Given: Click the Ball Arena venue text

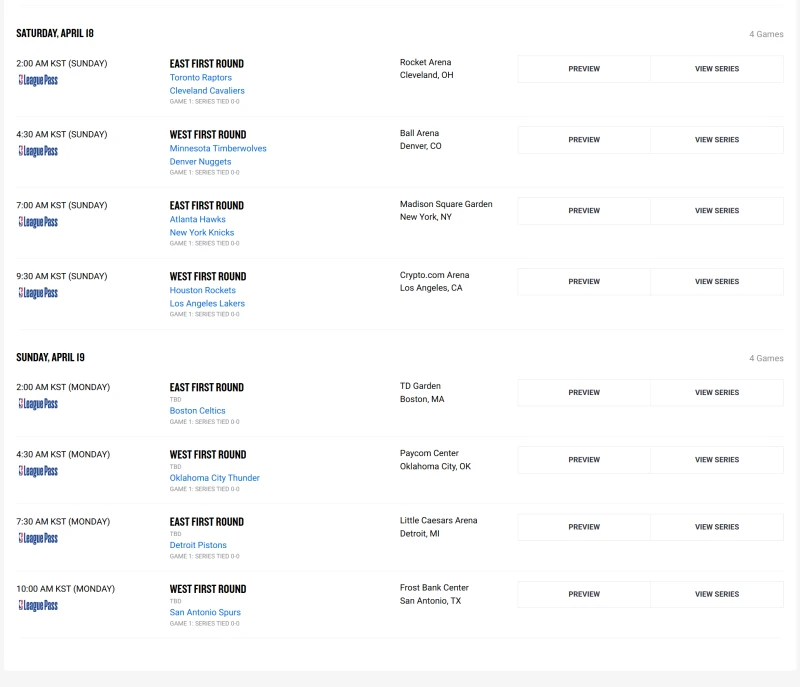Looking at the screenshot, I should click(x=419, y=133).
